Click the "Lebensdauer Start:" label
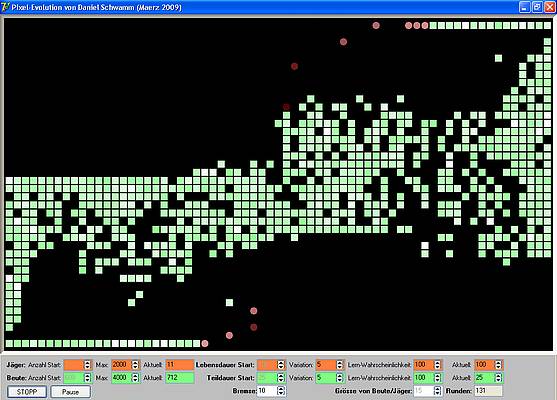This screenshot has width=557, height=400. click(225, 365)
